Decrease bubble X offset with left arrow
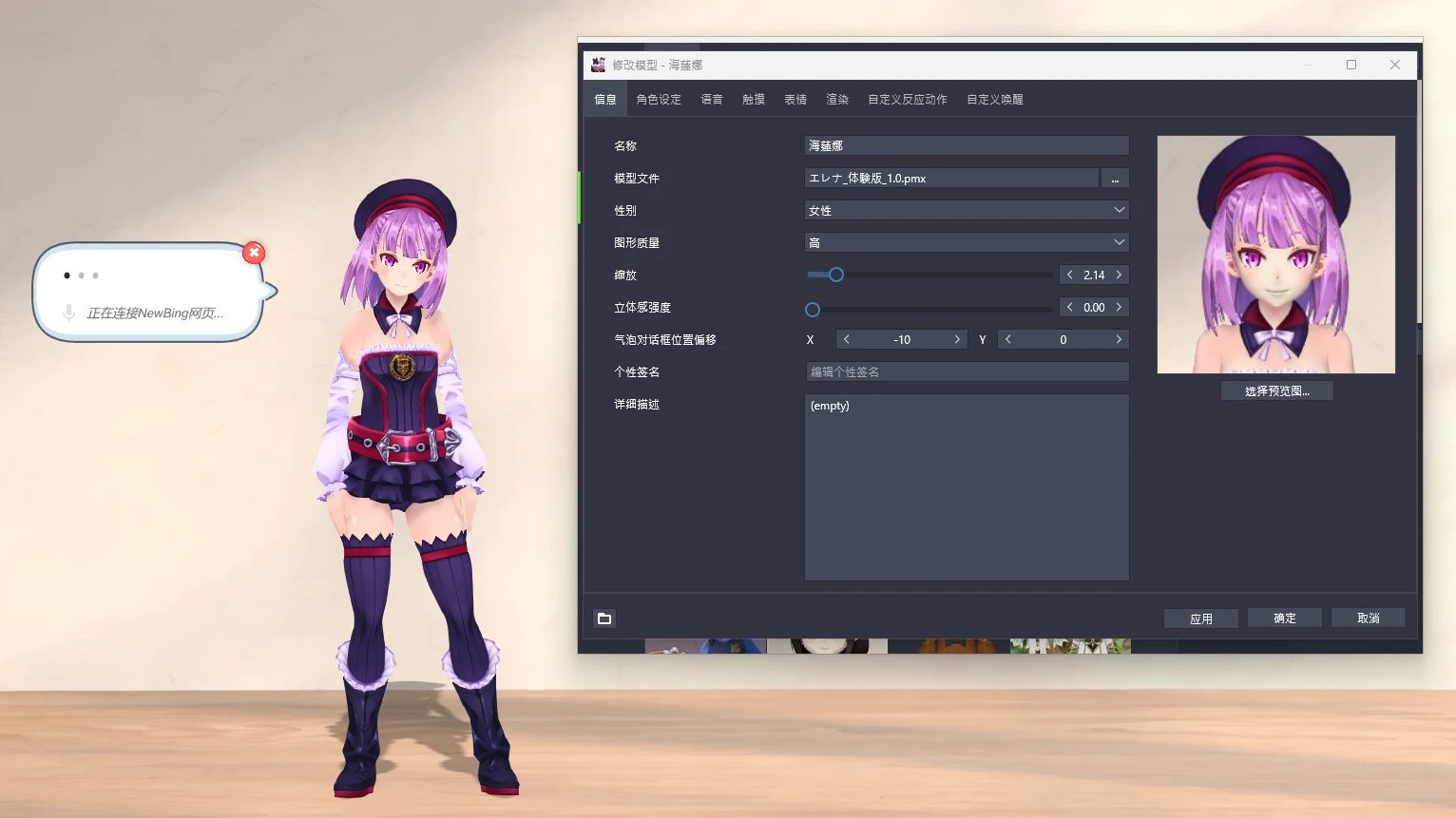The width and height of the screenshot is (1456, 818). click(847, 340)
